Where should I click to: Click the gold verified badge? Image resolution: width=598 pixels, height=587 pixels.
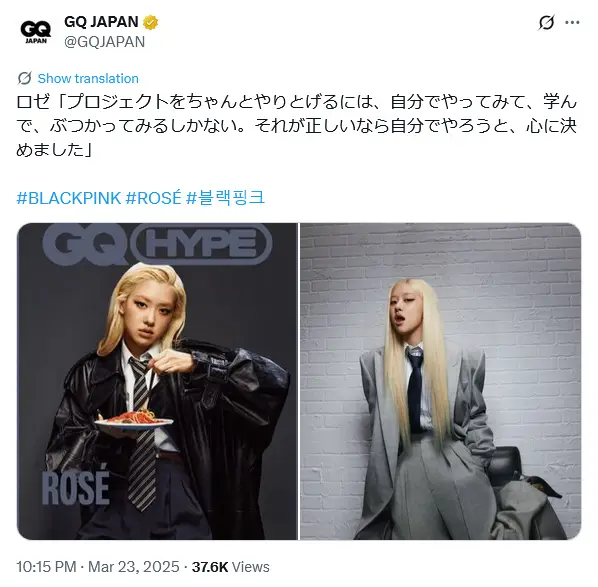(150, 22)
